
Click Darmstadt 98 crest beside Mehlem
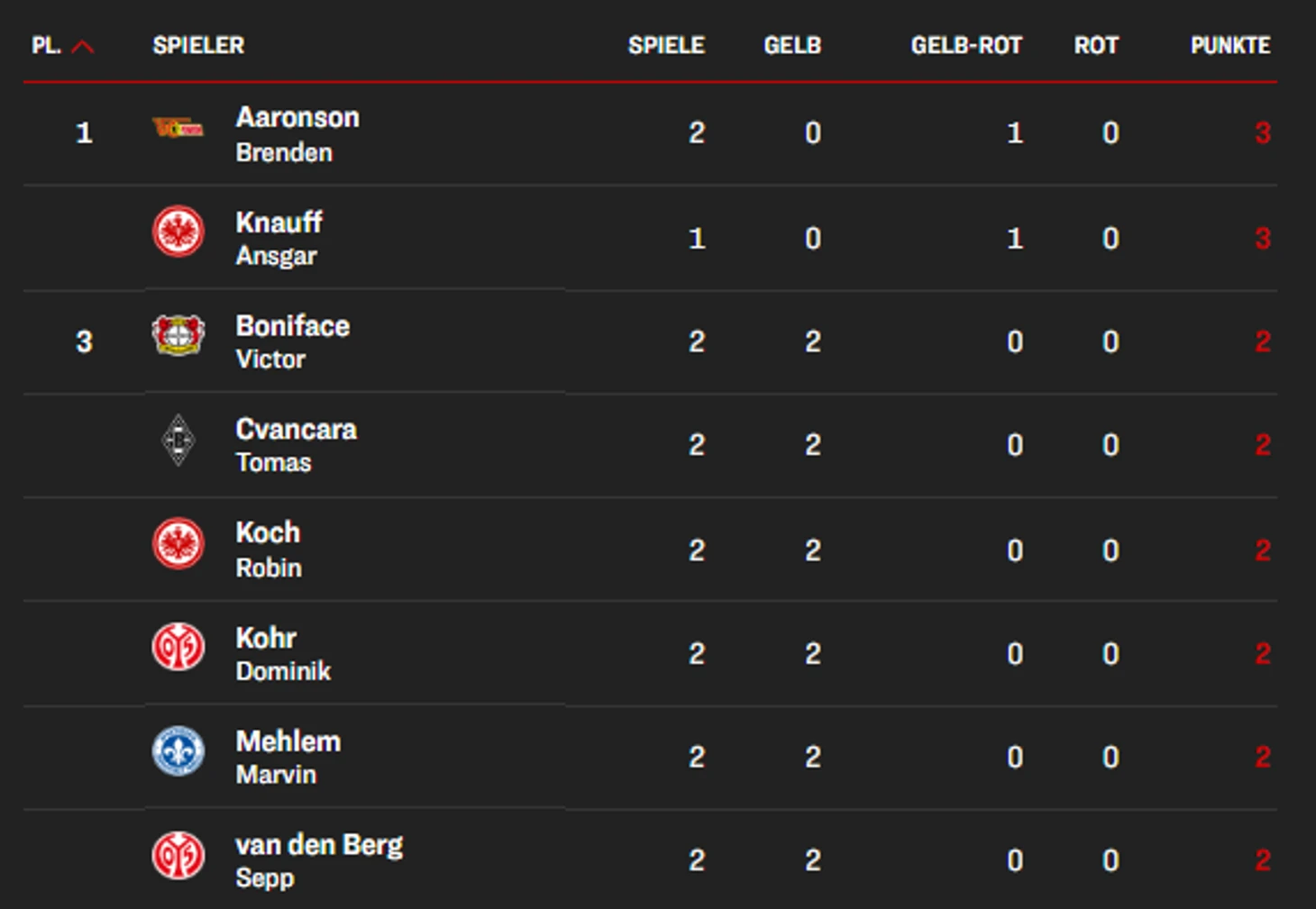point(178,751)
